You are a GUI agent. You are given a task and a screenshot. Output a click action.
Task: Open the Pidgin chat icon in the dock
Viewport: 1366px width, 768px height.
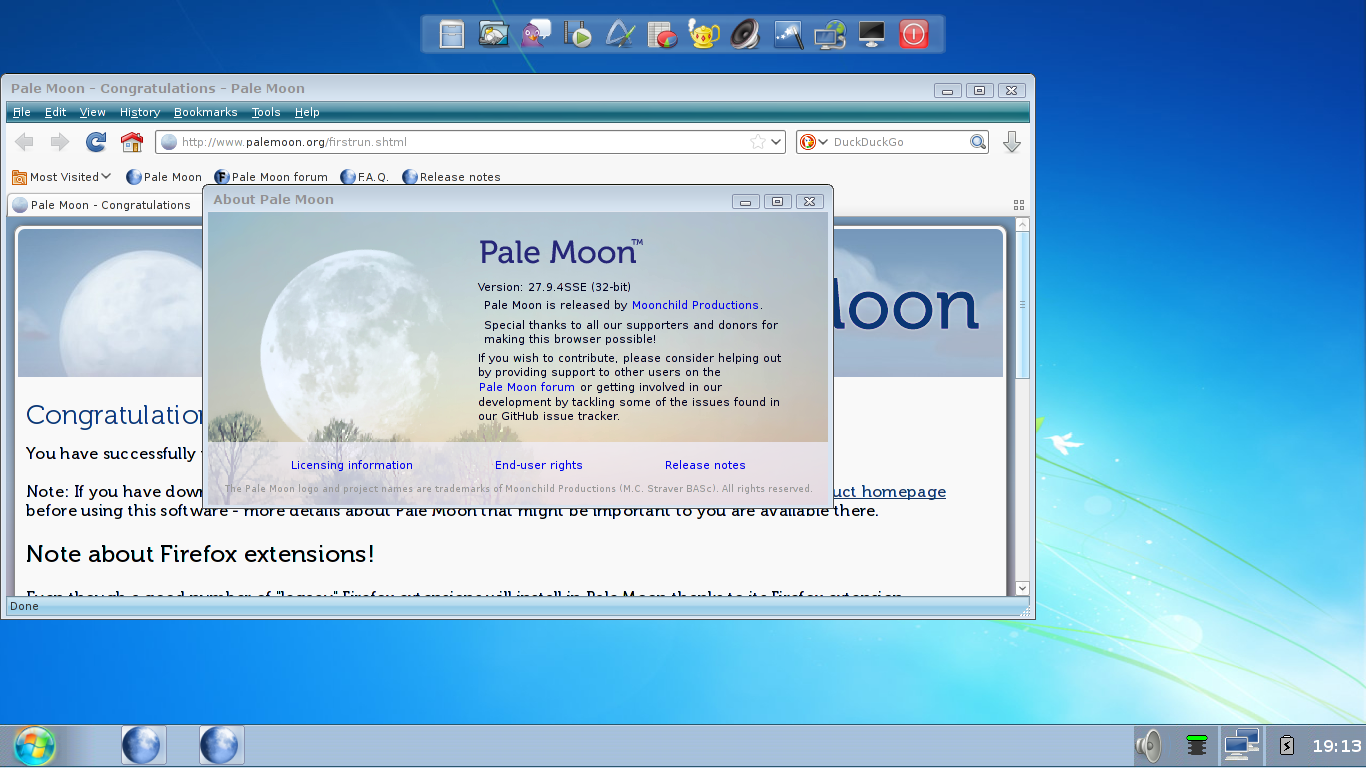pyautogui.click(x=536, y=35)
